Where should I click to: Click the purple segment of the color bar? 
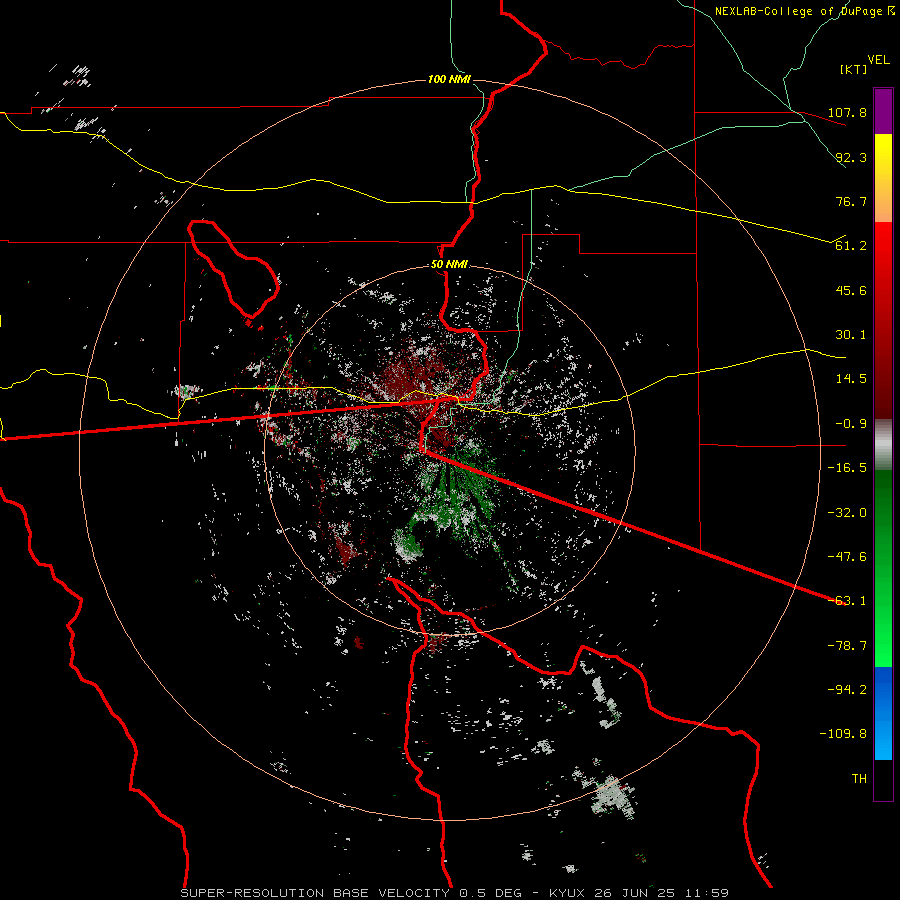point(883,111)
